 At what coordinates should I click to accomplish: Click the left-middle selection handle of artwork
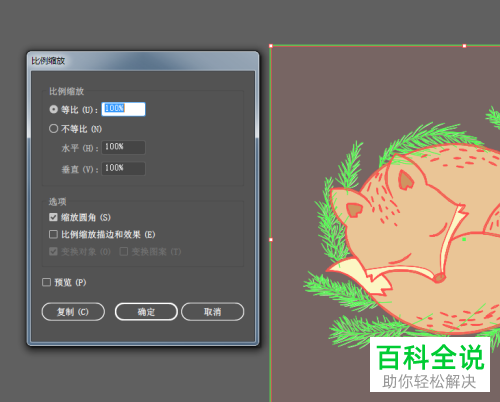pos(271,240)
